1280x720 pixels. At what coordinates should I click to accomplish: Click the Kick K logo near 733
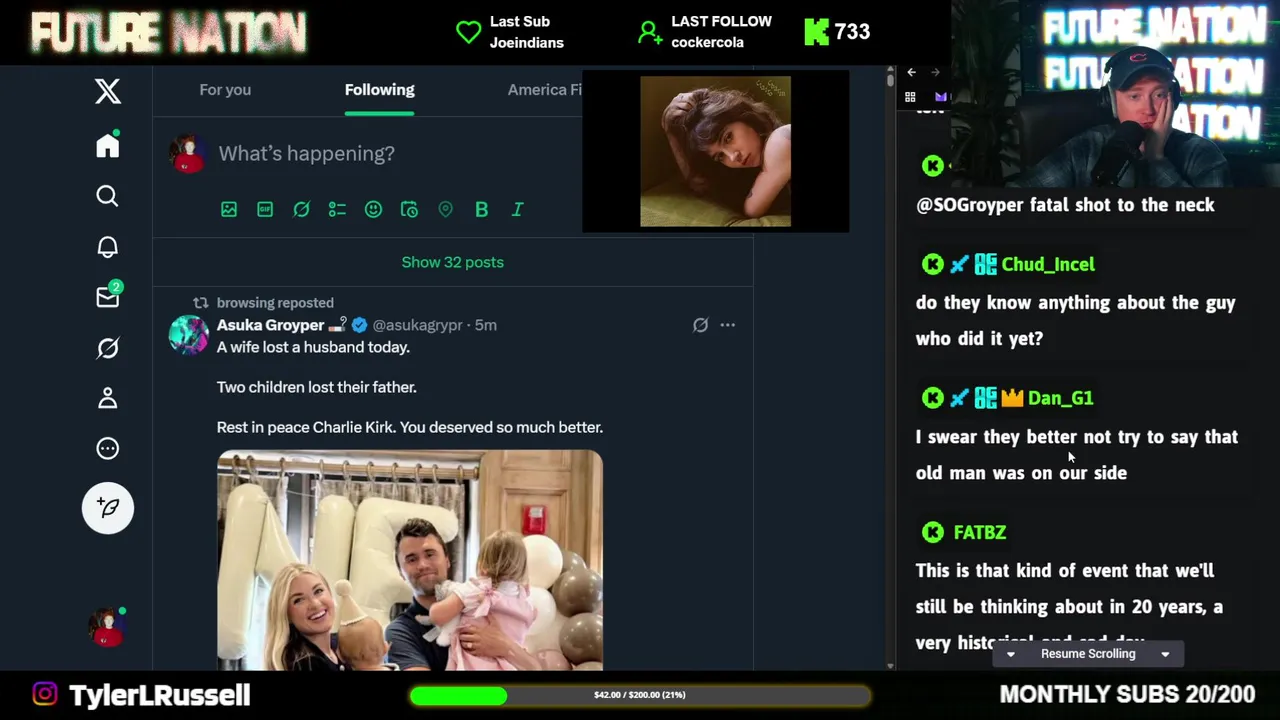[x=817, y=32]
